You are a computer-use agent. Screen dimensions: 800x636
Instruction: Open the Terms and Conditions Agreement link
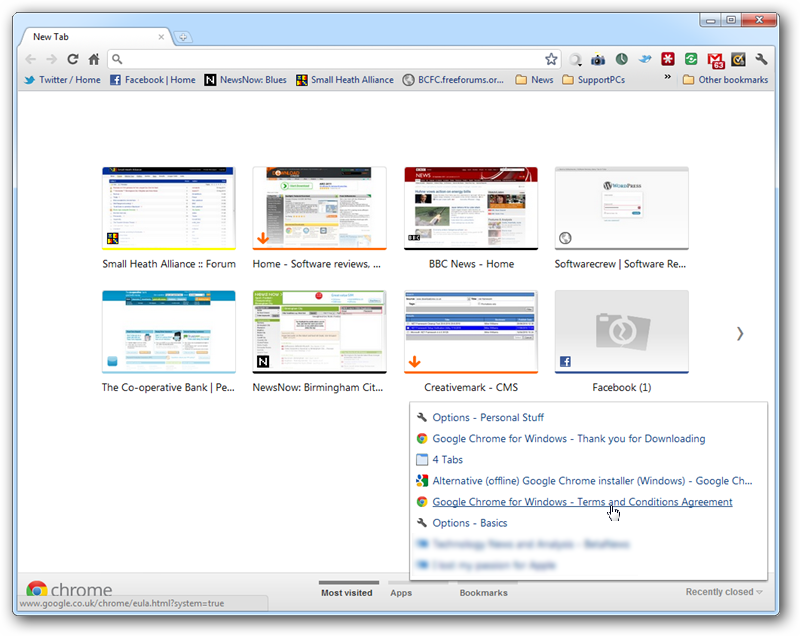(580, 501)
